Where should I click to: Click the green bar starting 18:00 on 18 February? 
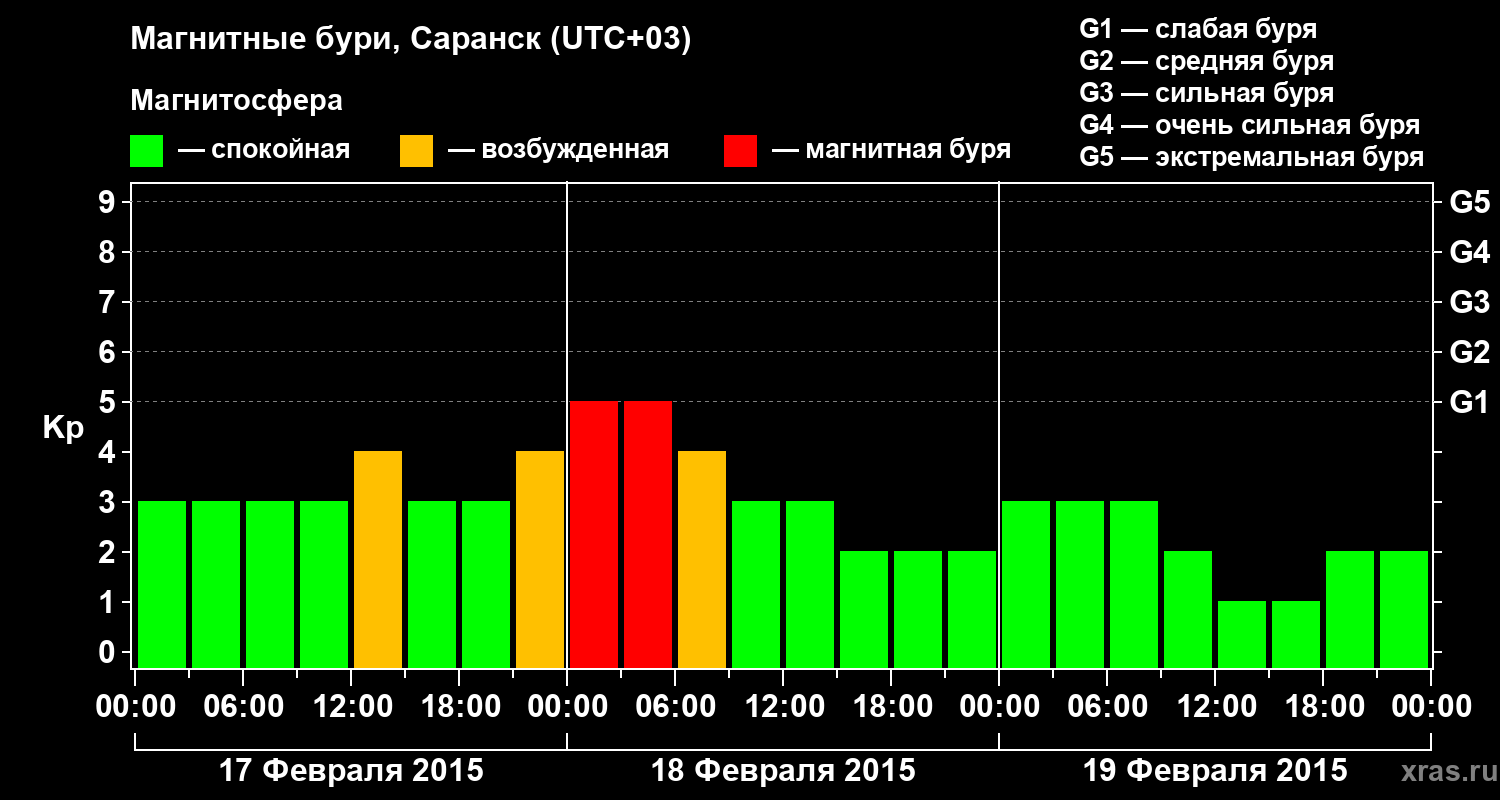pyautogui.click(x=918, y=609)
